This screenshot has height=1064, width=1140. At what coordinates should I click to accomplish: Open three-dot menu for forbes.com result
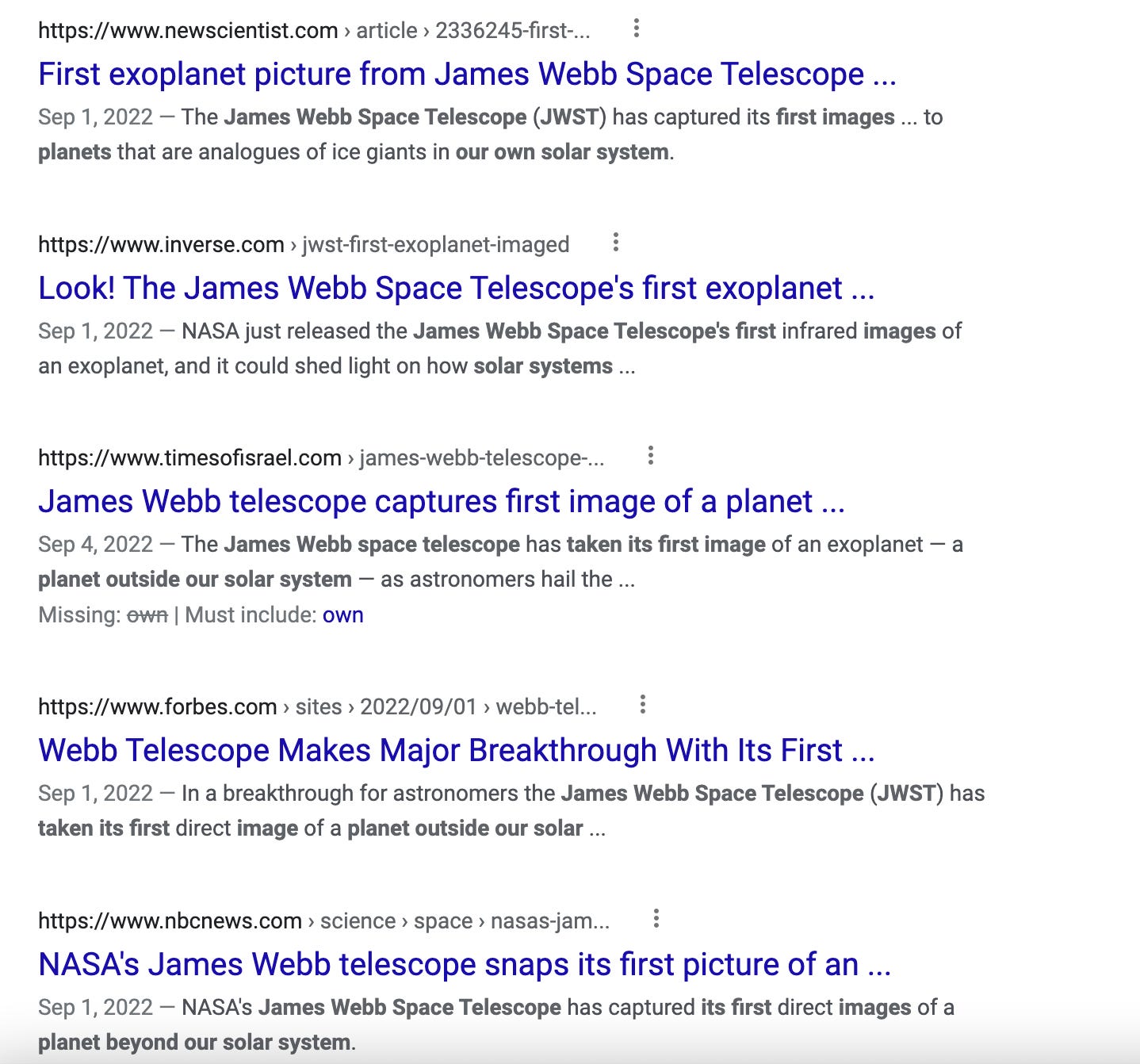pyautogui.click(x=642, y=705)
